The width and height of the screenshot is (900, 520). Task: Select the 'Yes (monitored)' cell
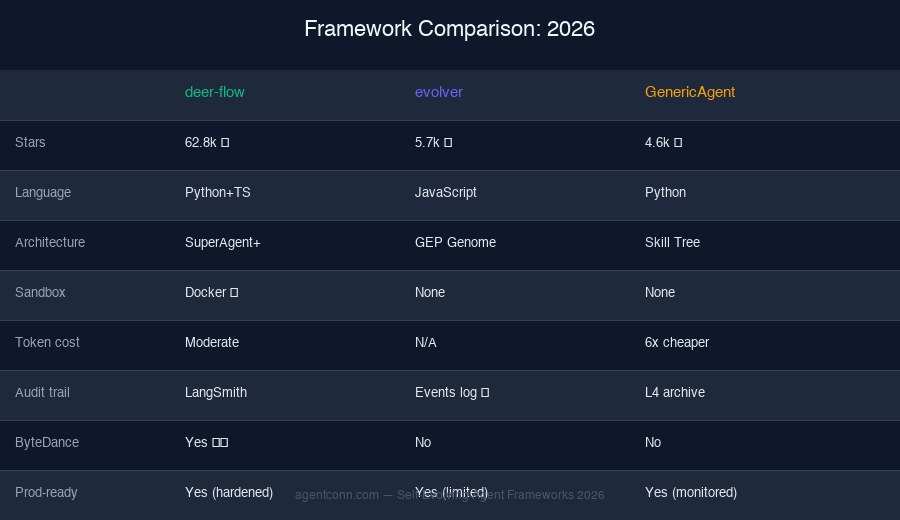click(x=691, y=492)
